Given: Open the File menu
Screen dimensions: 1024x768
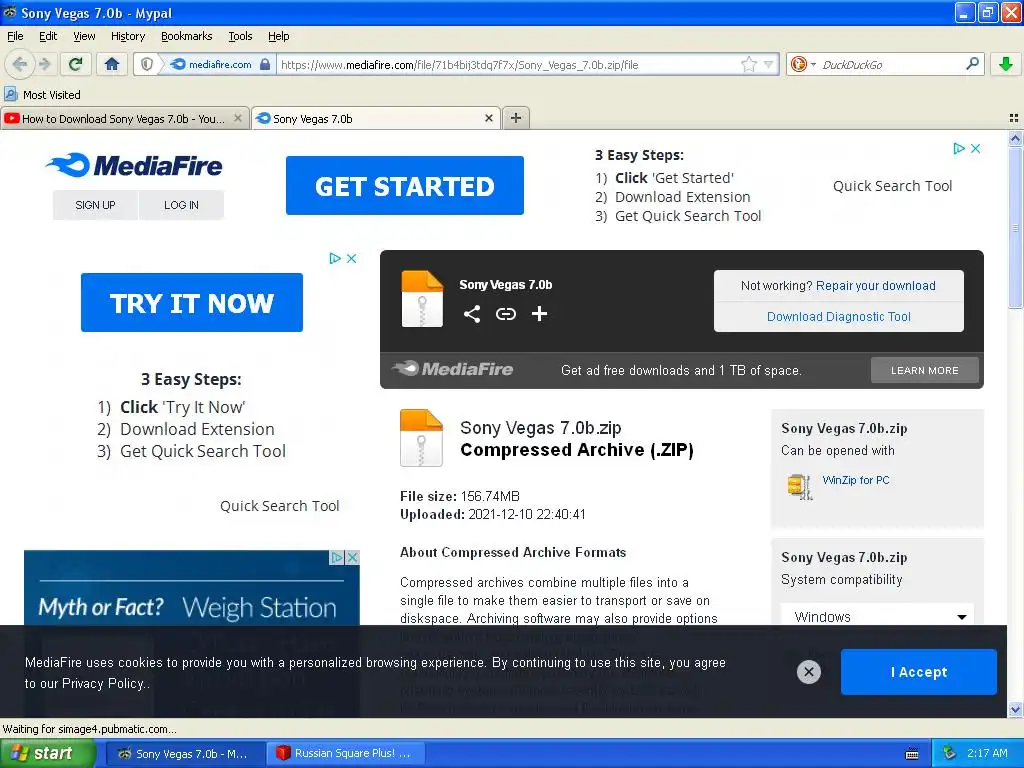Looking at the screenshot, I should (15, 36).
